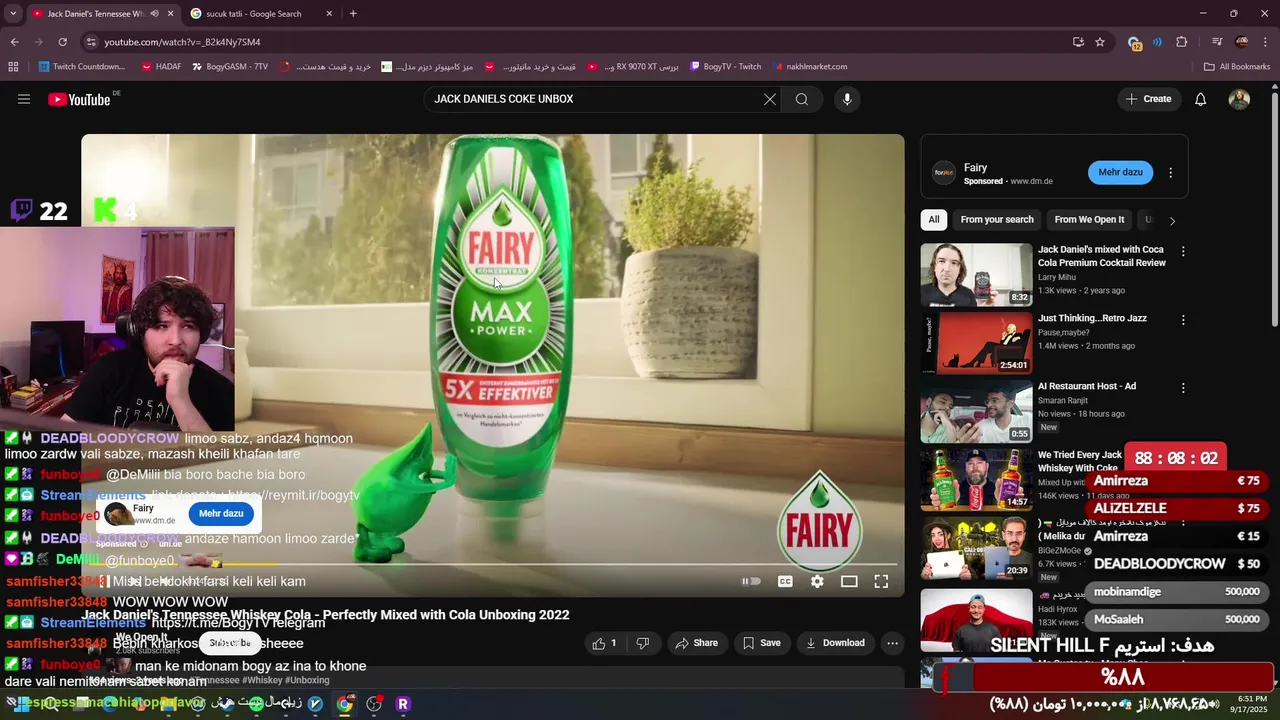The height and width of the screenshot is (720, 1280).
Task: Enter fullscreen in the video player
Action: click(x=881, y=581)
